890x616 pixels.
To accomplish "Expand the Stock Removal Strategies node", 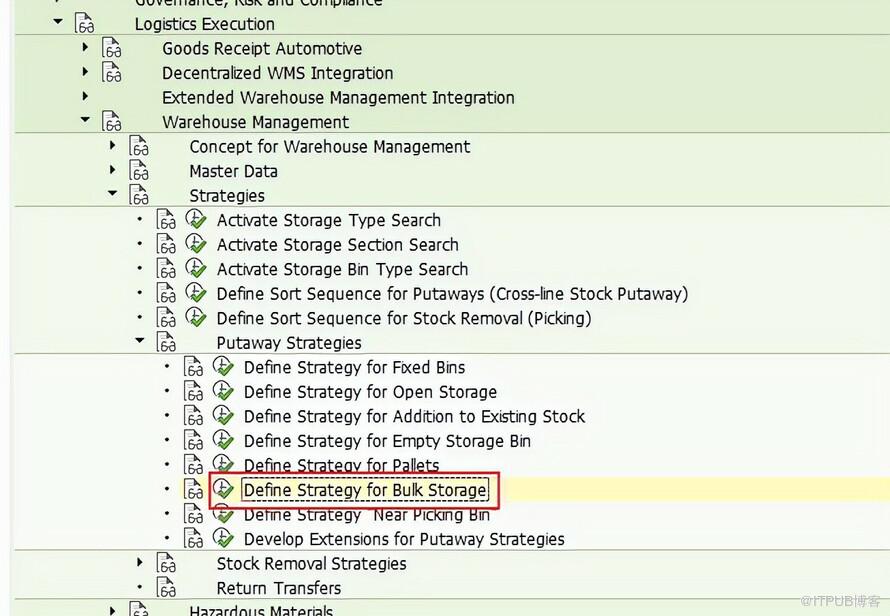I will click(x=140, y=562).
